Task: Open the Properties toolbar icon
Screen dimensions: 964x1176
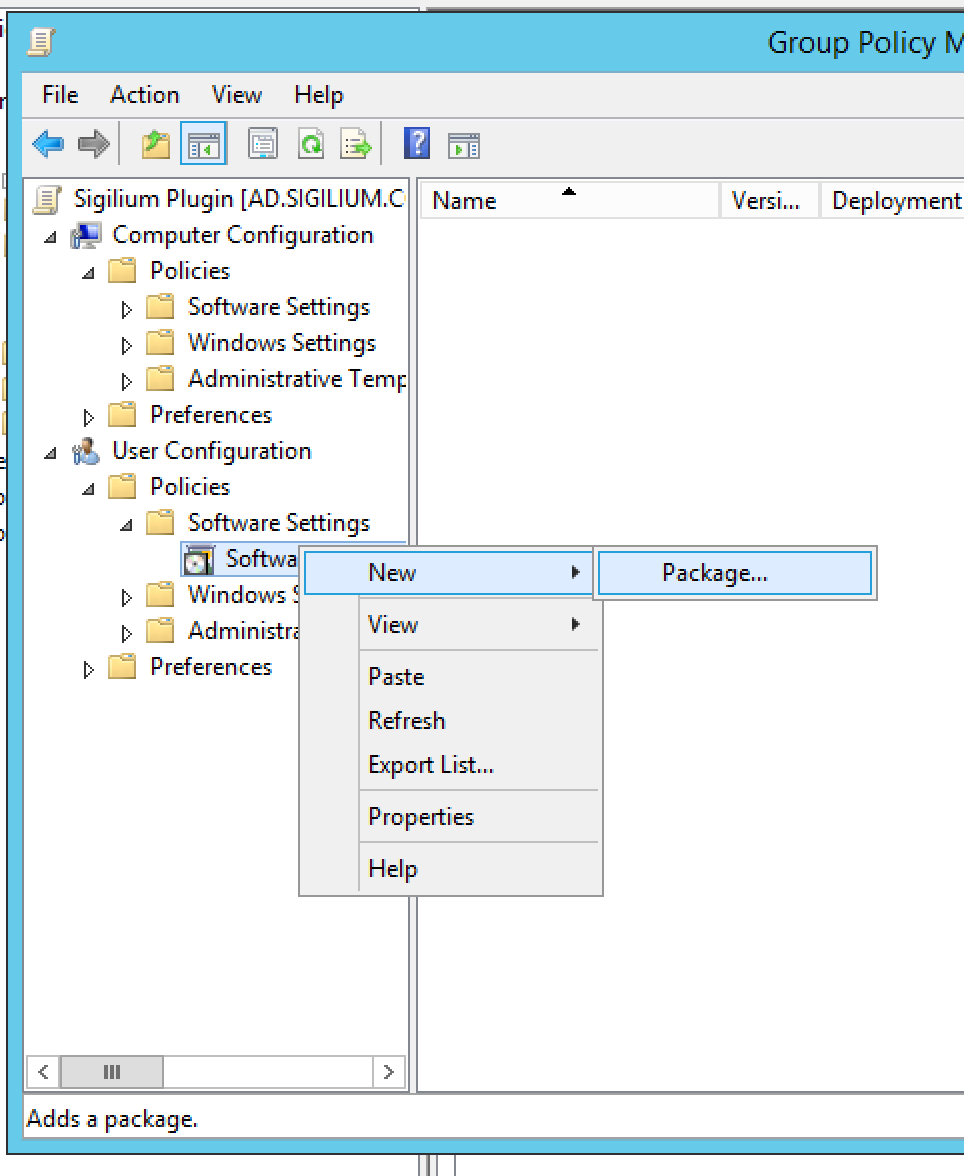Action: (x=263, y=143)
